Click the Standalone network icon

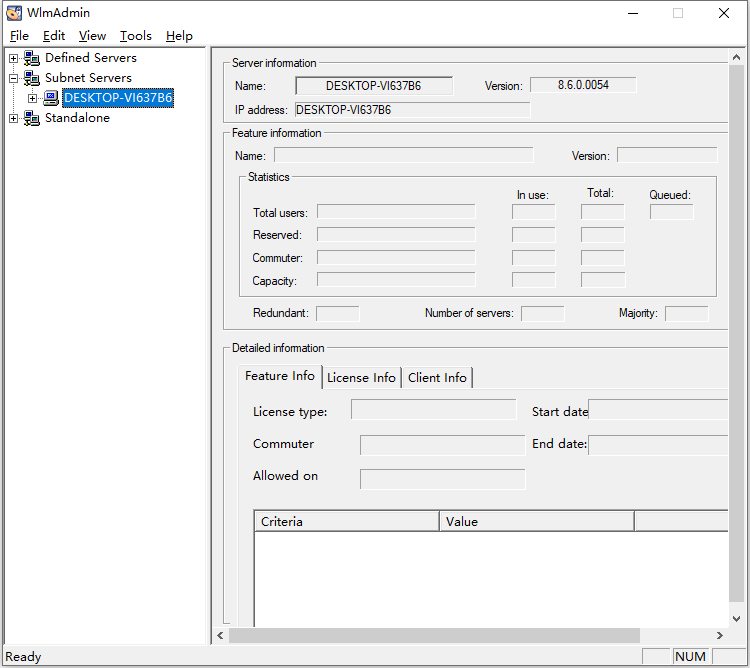(x=32, y=118)
